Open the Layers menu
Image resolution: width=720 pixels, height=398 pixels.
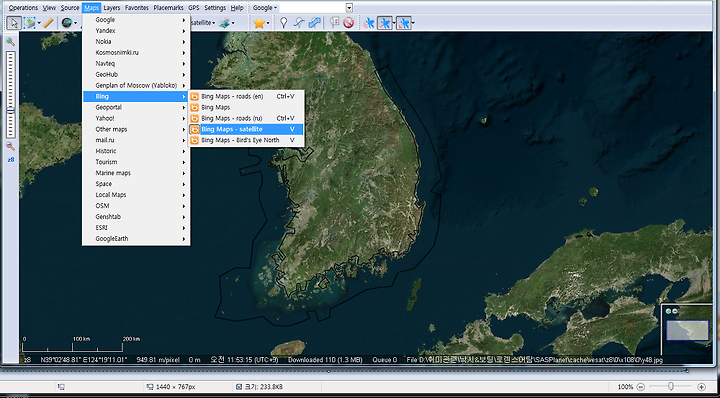coord(112,8)
